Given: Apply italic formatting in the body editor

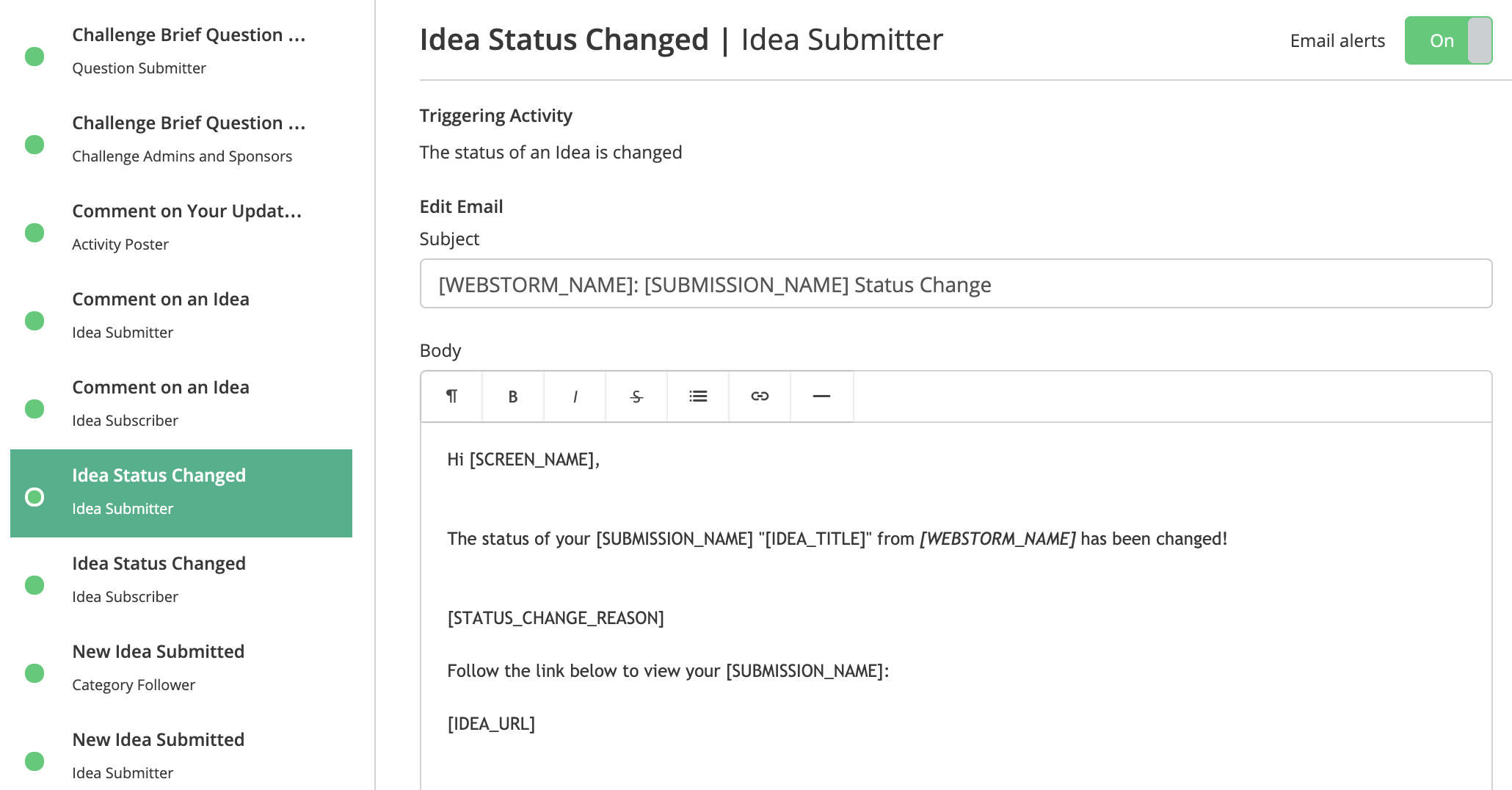Looking at the screenshot, I should pos(575,396).
